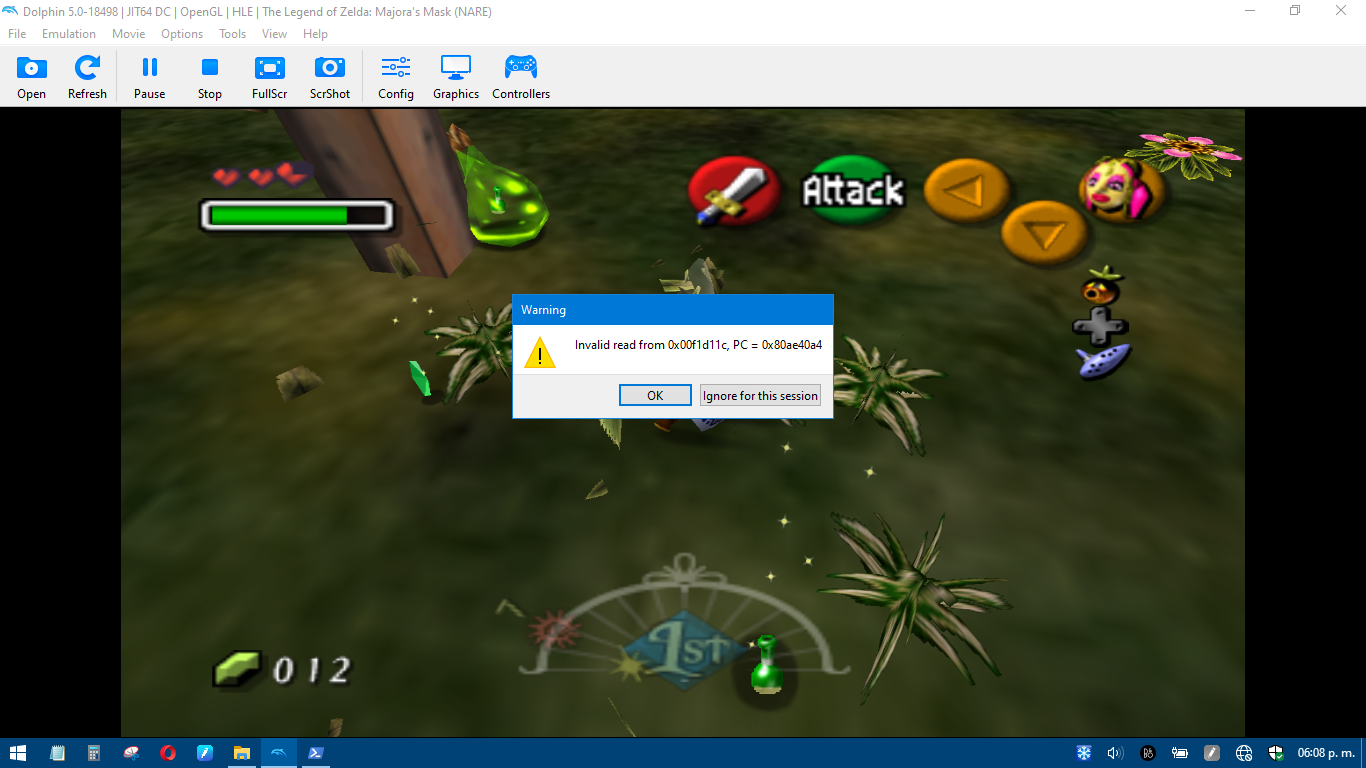Click the invalid read warning message
Image resolution: width=1366 pixels, height=768 pixels.
[x=698, y=345]
